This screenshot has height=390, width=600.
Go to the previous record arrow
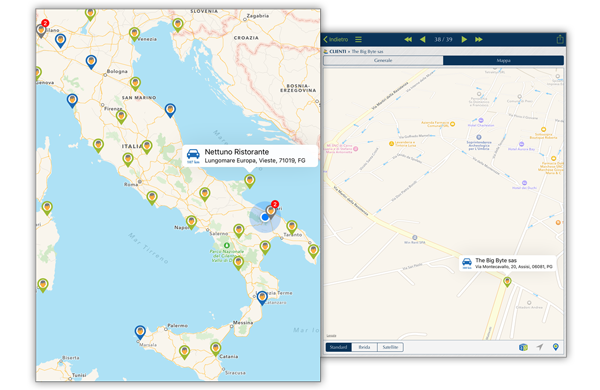click(x=423, y=39)
